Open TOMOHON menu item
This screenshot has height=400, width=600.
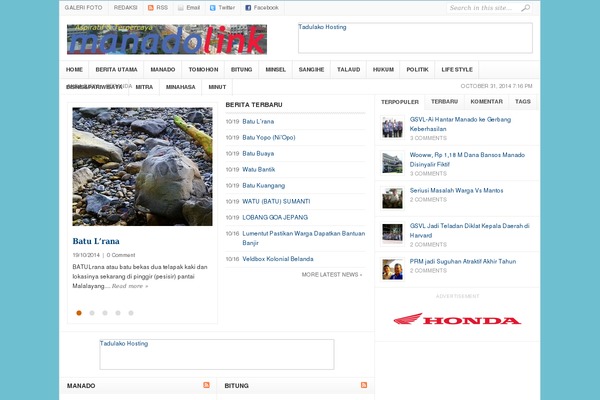203,70
